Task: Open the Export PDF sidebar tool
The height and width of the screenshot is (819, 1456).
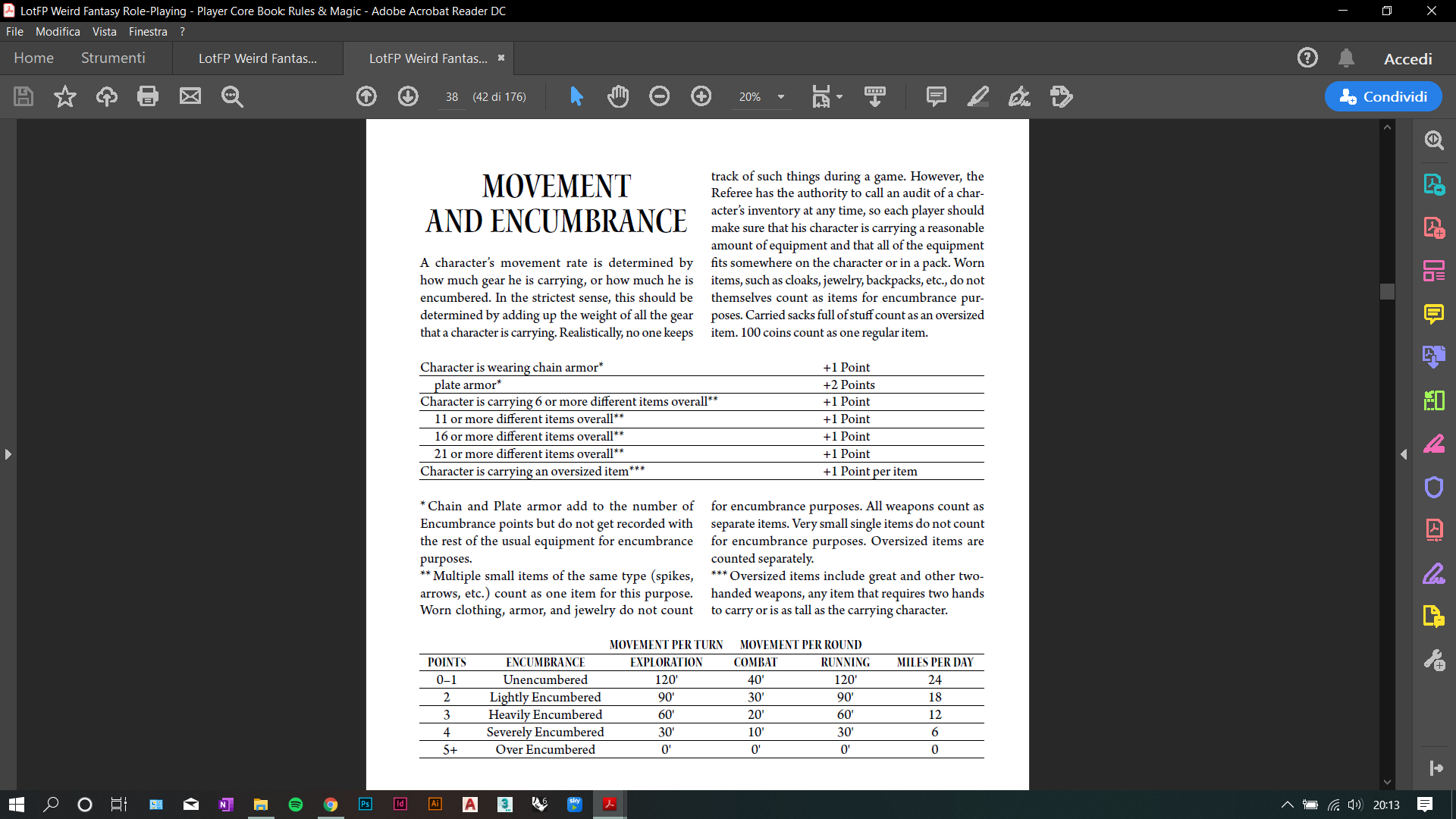Action: 1433,184
